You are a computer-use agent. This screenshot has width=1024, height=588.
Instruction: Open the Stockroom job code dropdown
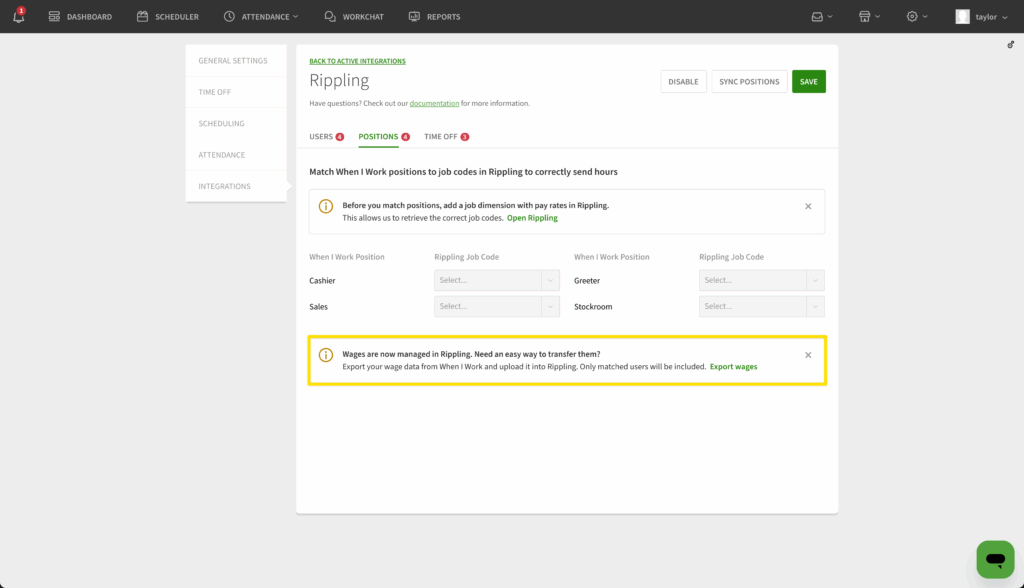(x=761, y=307)
